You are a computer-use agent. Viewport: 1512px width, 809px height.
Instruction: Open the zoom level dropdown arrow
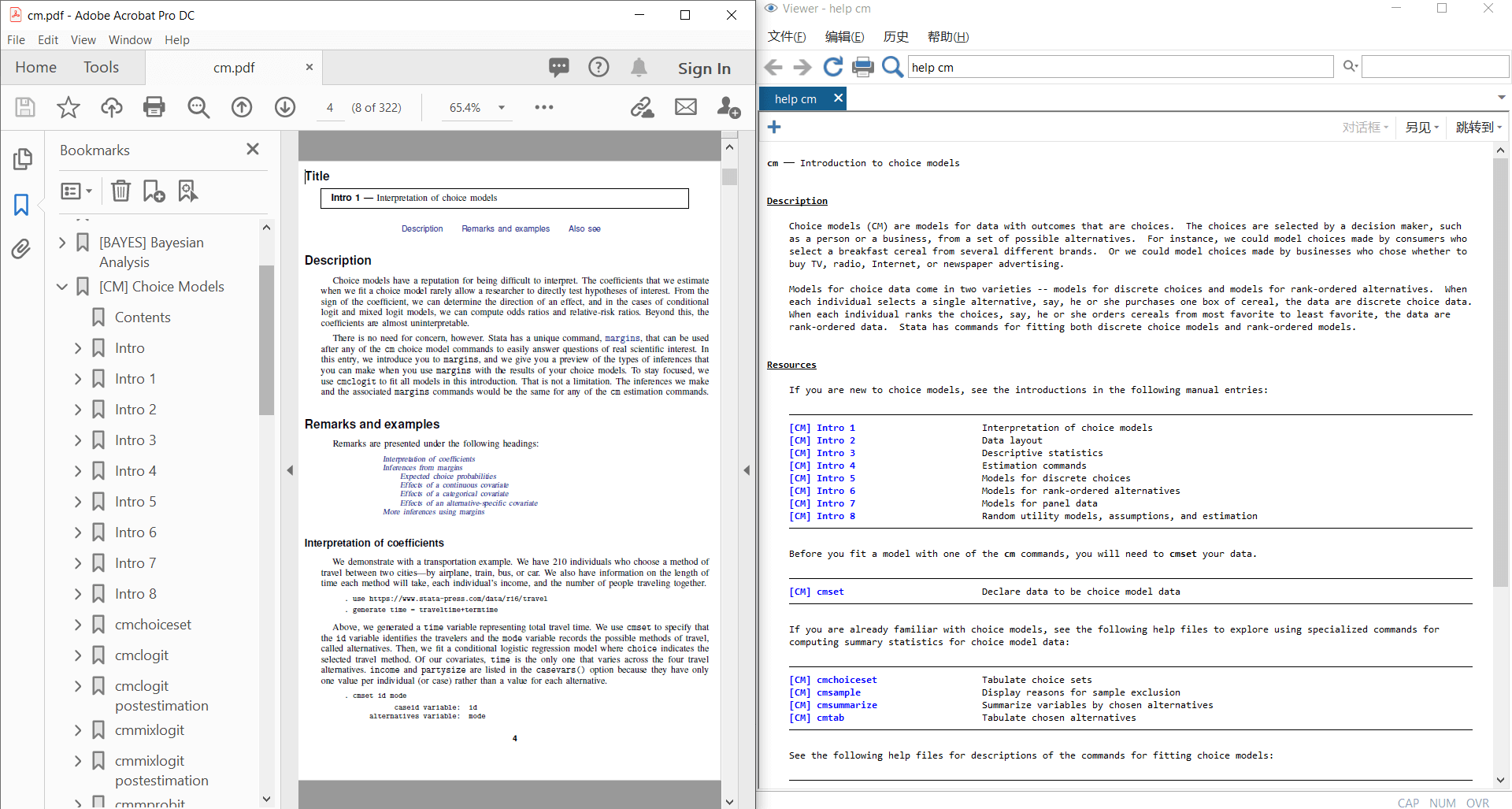502,108
